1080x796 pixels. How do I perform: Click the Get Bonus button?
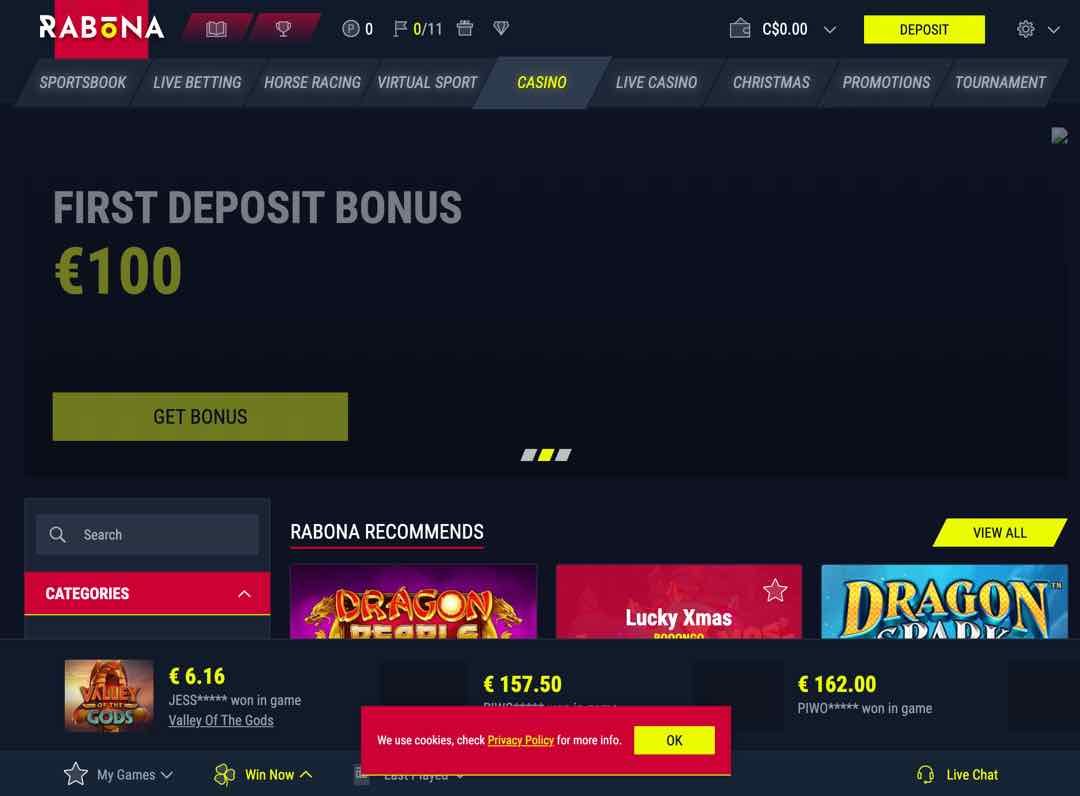tap(200, 417)
